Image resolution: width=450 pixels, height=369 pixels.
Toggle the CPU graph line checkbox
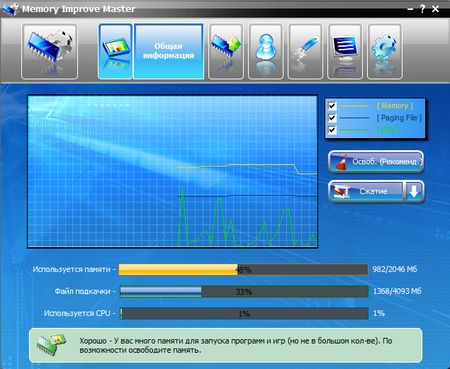(332, 130)
